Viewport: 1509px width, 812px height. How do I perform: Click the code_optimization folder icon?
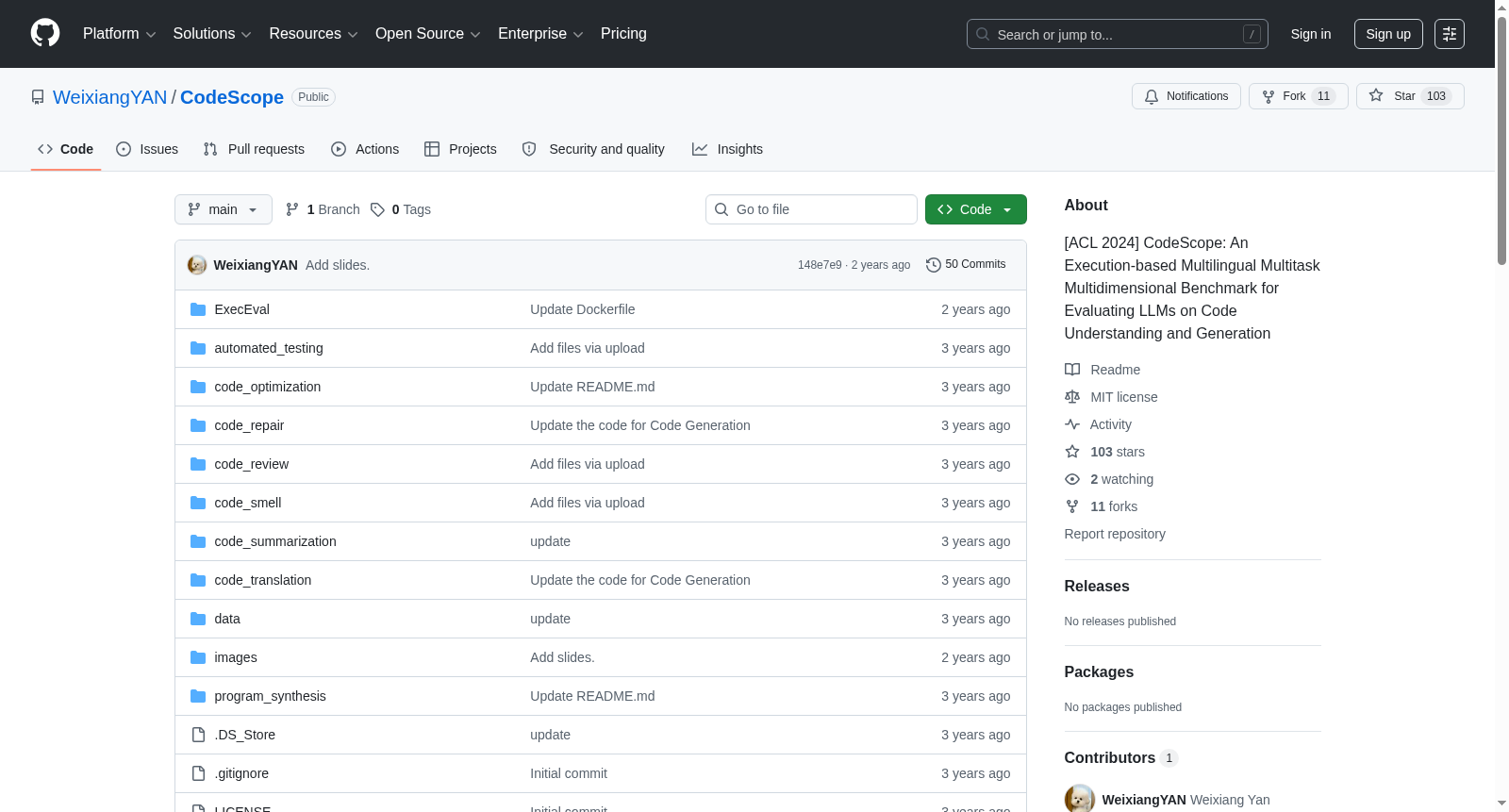(198, 387)
